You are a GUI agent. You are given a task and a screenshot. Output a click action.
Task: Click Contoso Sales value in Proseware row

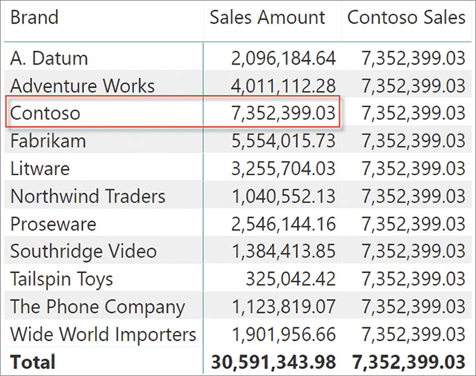413,224
